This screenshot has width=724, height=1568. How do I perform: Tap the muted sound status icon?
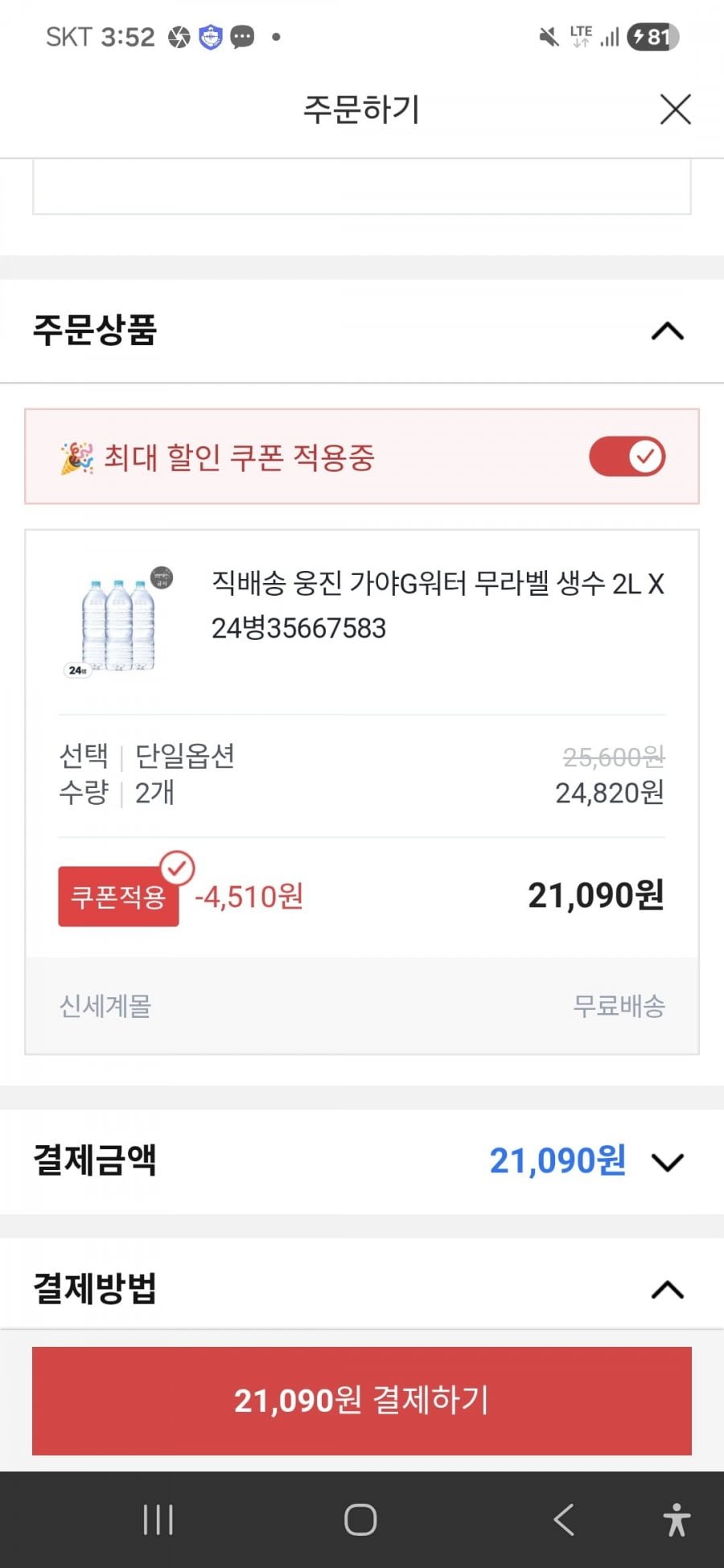click(549, 37)
